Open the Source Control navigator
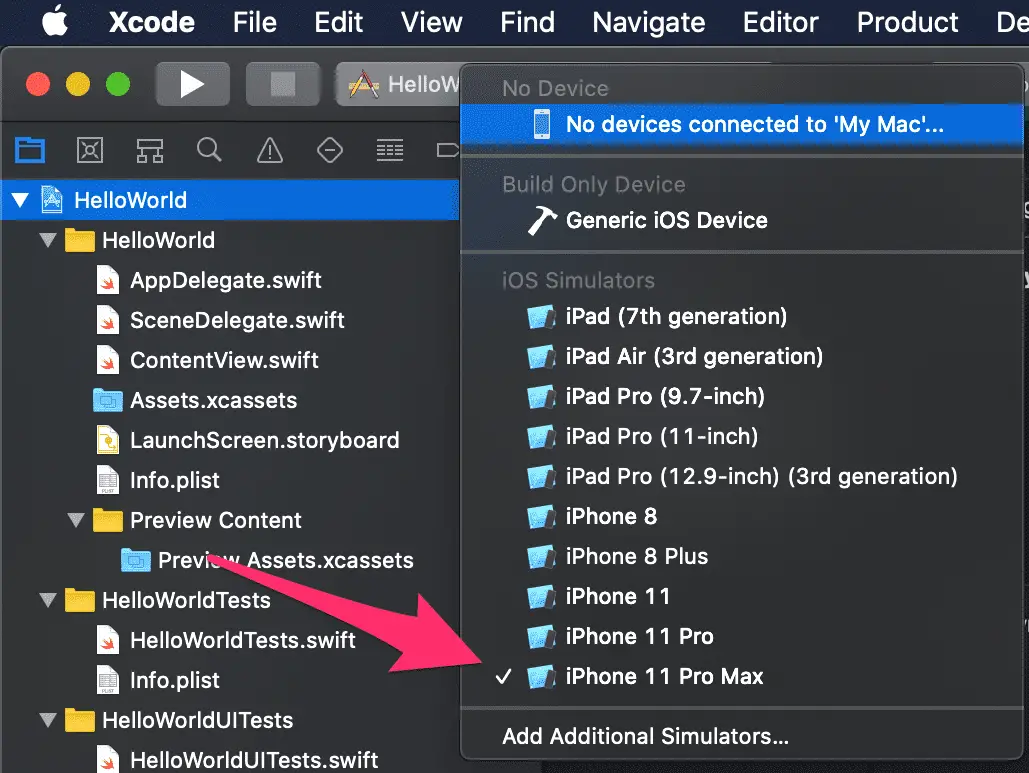This screenshot has width=1029, height=773. tap(90, 150)
